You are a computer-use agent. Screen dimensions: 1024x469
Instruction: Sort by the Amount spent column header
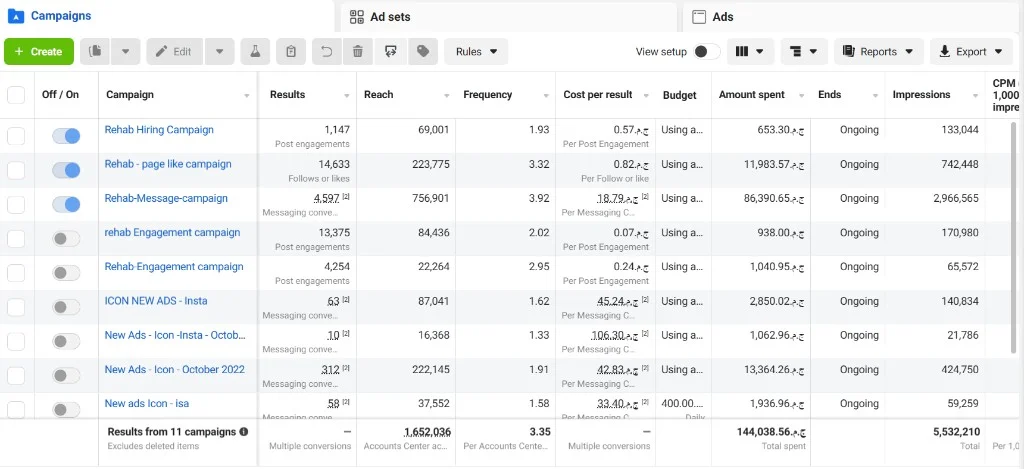(752, 95)
